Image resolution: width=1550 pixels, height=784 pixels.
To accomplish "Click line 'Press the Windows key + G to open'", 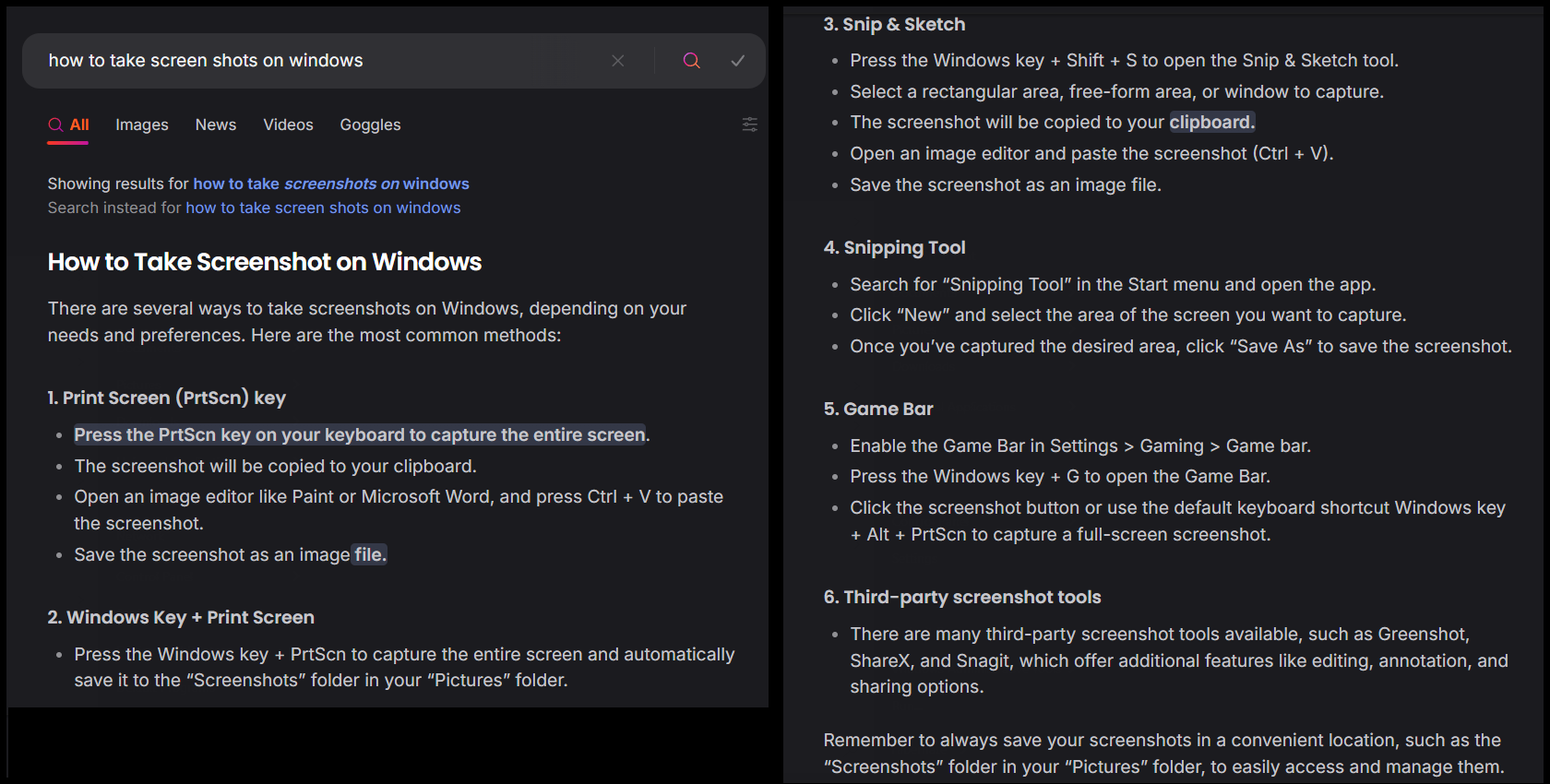I will 1060,476.
